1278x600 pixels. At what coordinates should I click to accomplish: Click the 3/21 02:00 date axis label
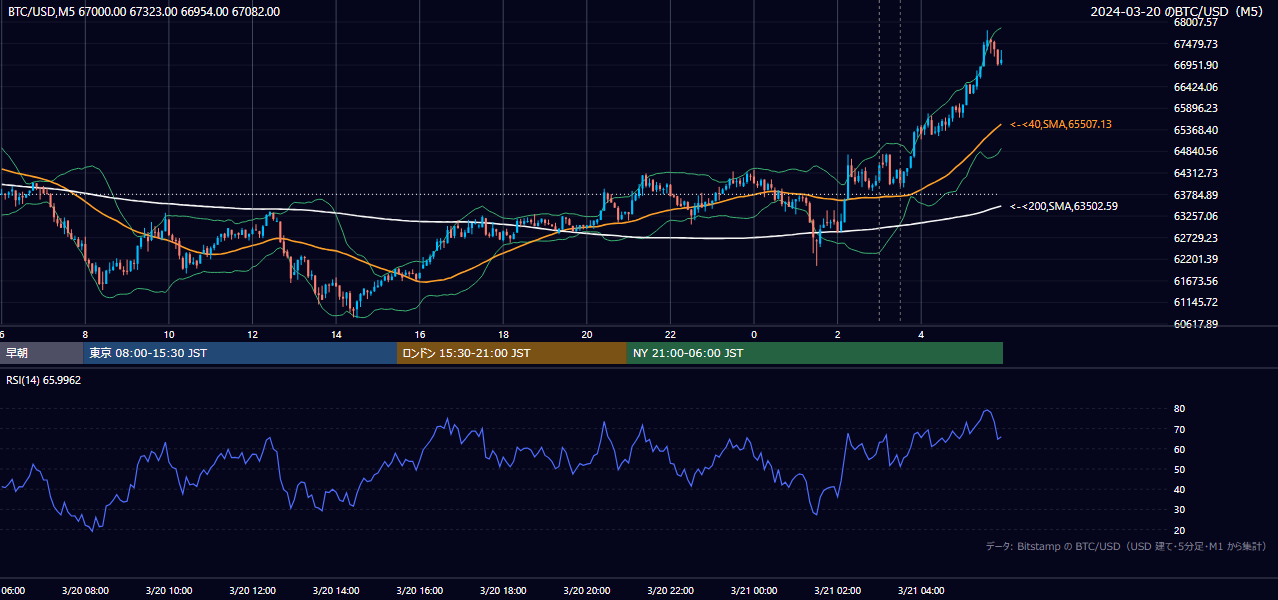tap(838, 591)
